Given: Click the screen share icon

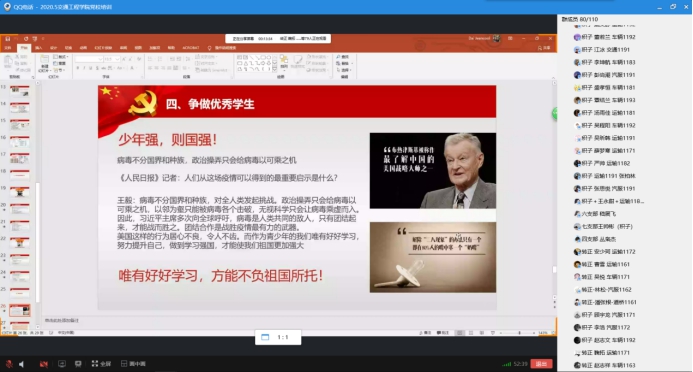Looking at the screenshot, I should [x=61, y=364].
